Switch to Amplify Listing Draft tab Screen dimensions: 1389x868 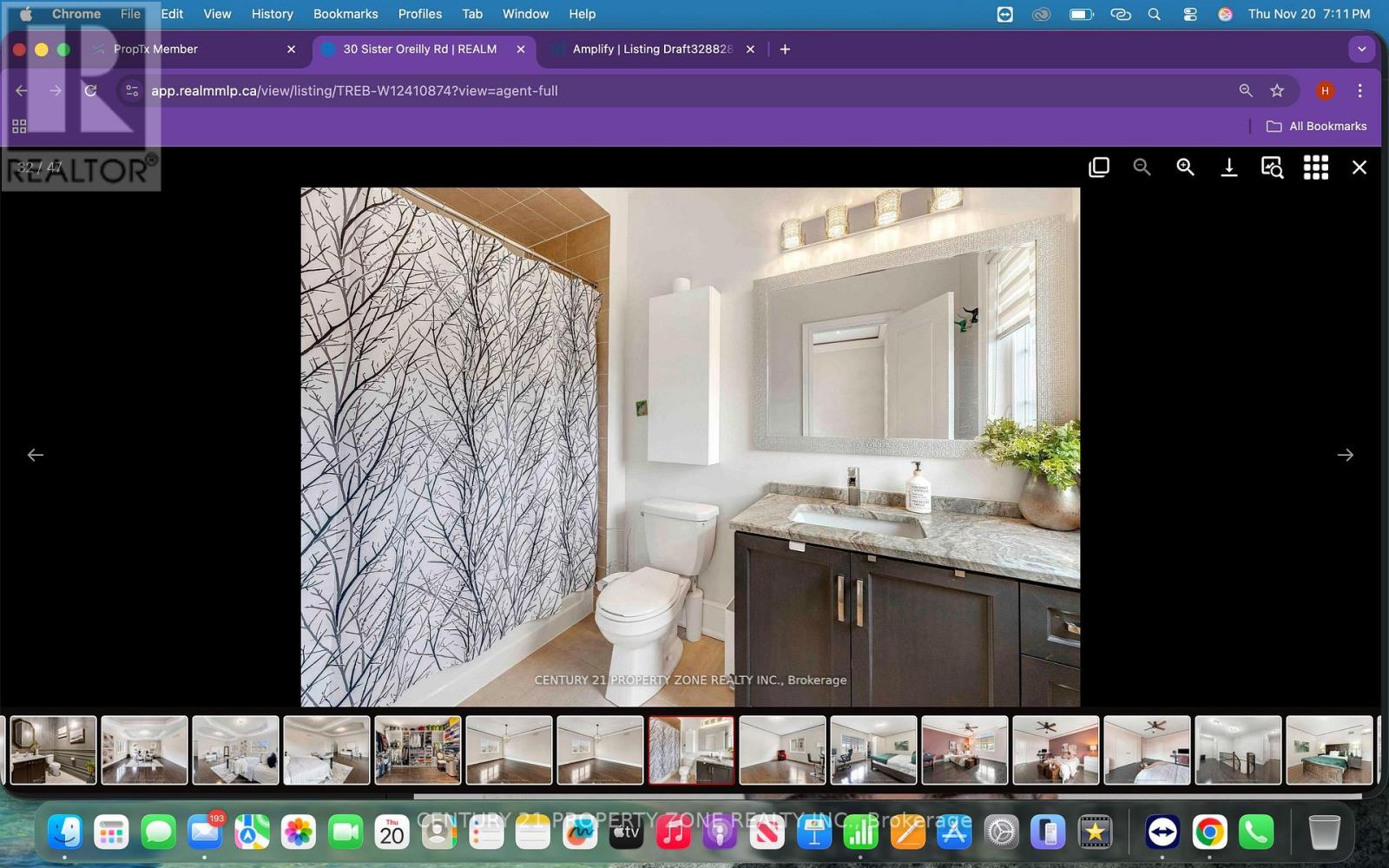651,49
